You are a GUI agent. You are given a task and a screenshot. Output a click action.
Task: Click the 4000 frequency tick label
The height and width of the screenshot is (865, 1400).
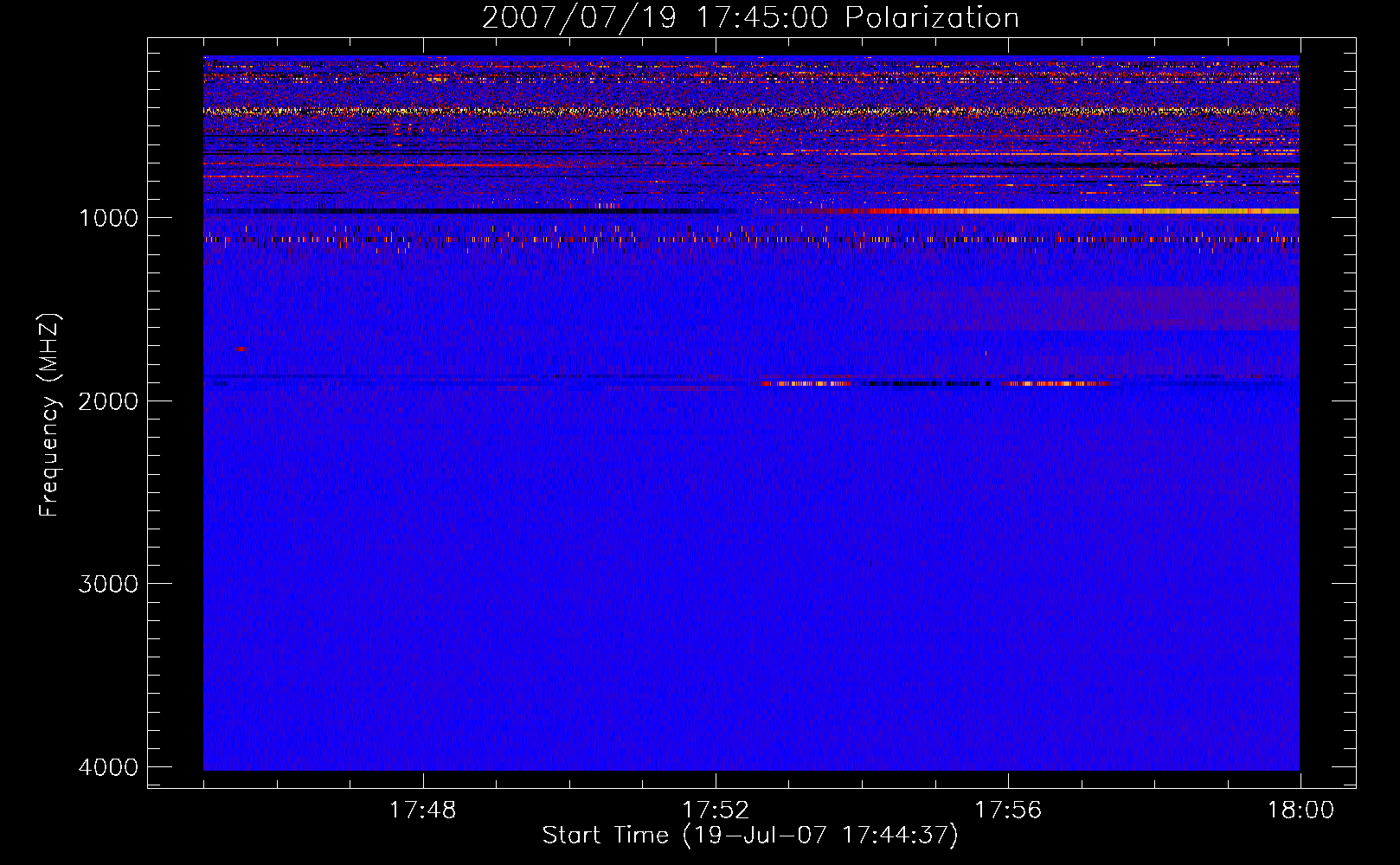(108, 767)
